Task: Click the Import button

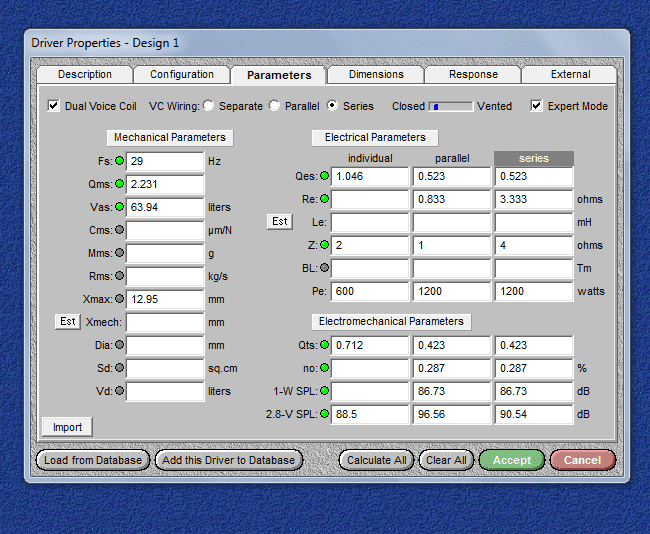Action: click(x=67, y=427)
